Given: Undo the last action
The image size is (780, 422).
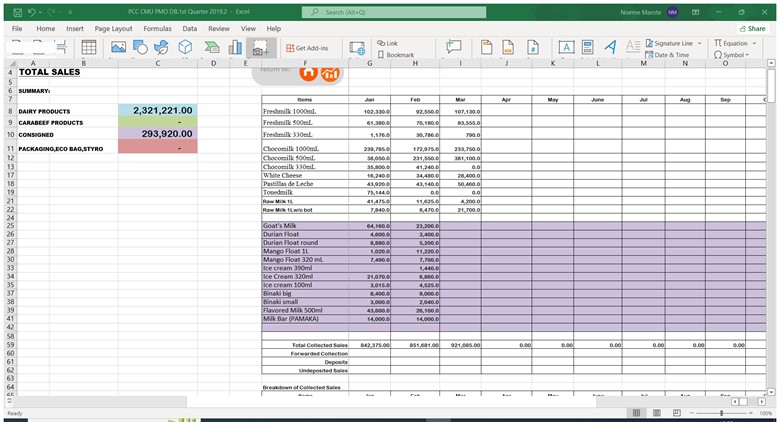Looking at the screenshot, I should click(31, 12).
